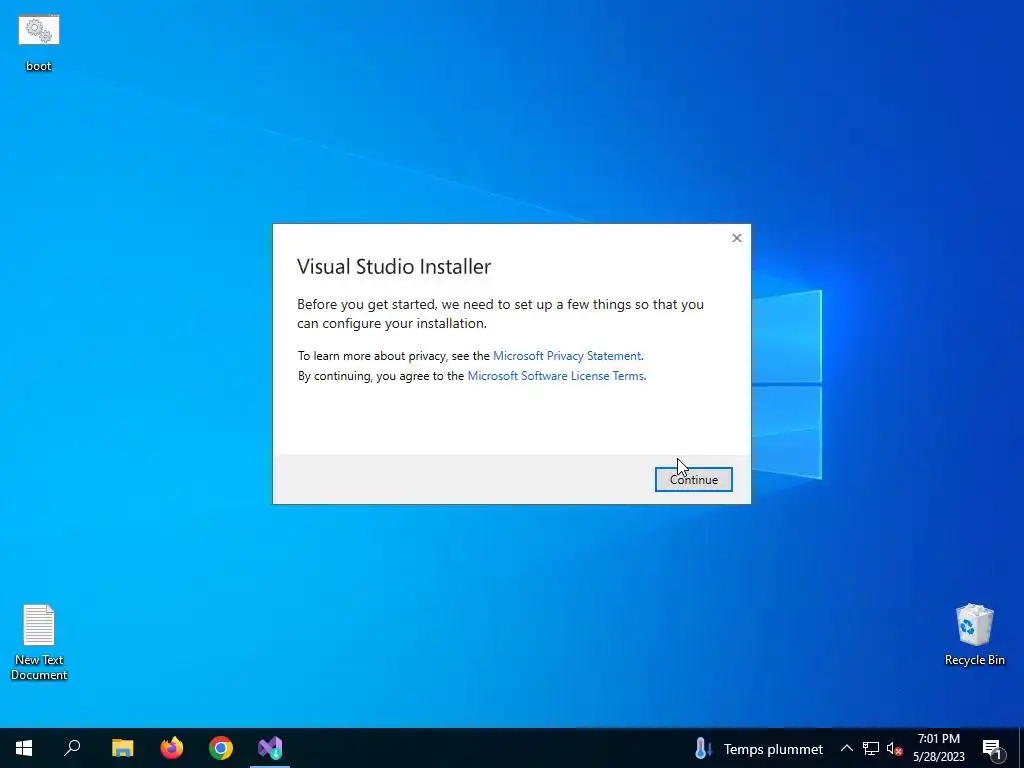Click Continue in Visual Studio Installer
Image resolution: width=1024 pixels, height=768 pixels.
pos(694,479)
